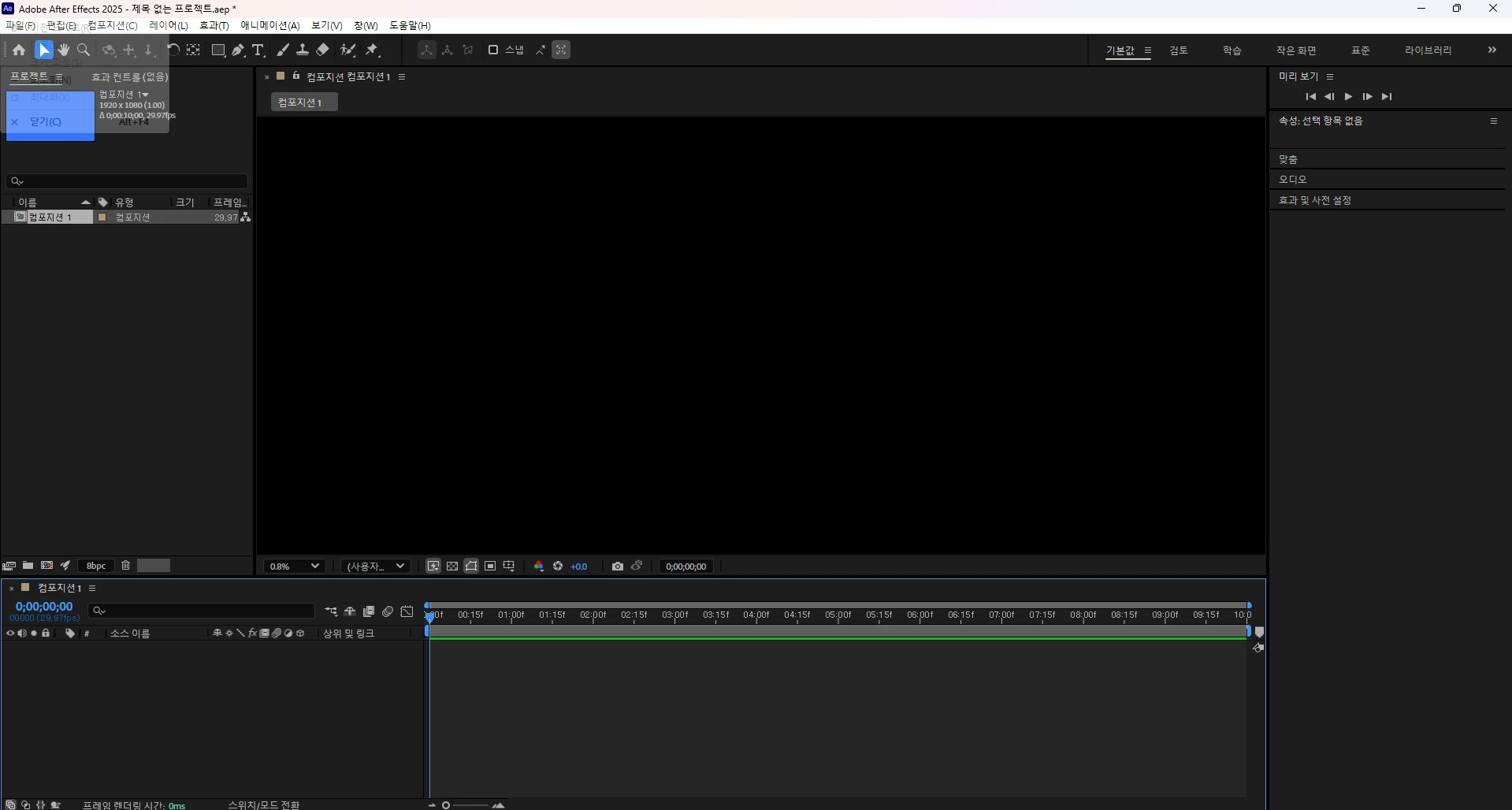The width and height of the screenshot is (1512, 810).
Task: Click the Project panel search field
Action: click(x=127, y=181)
